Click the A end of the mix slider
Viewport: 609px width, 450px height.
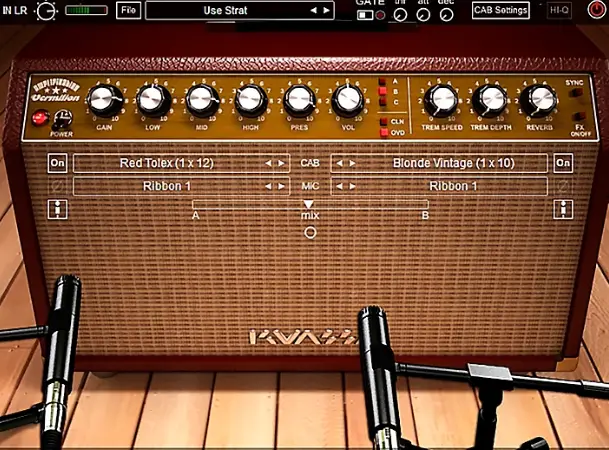195,215
